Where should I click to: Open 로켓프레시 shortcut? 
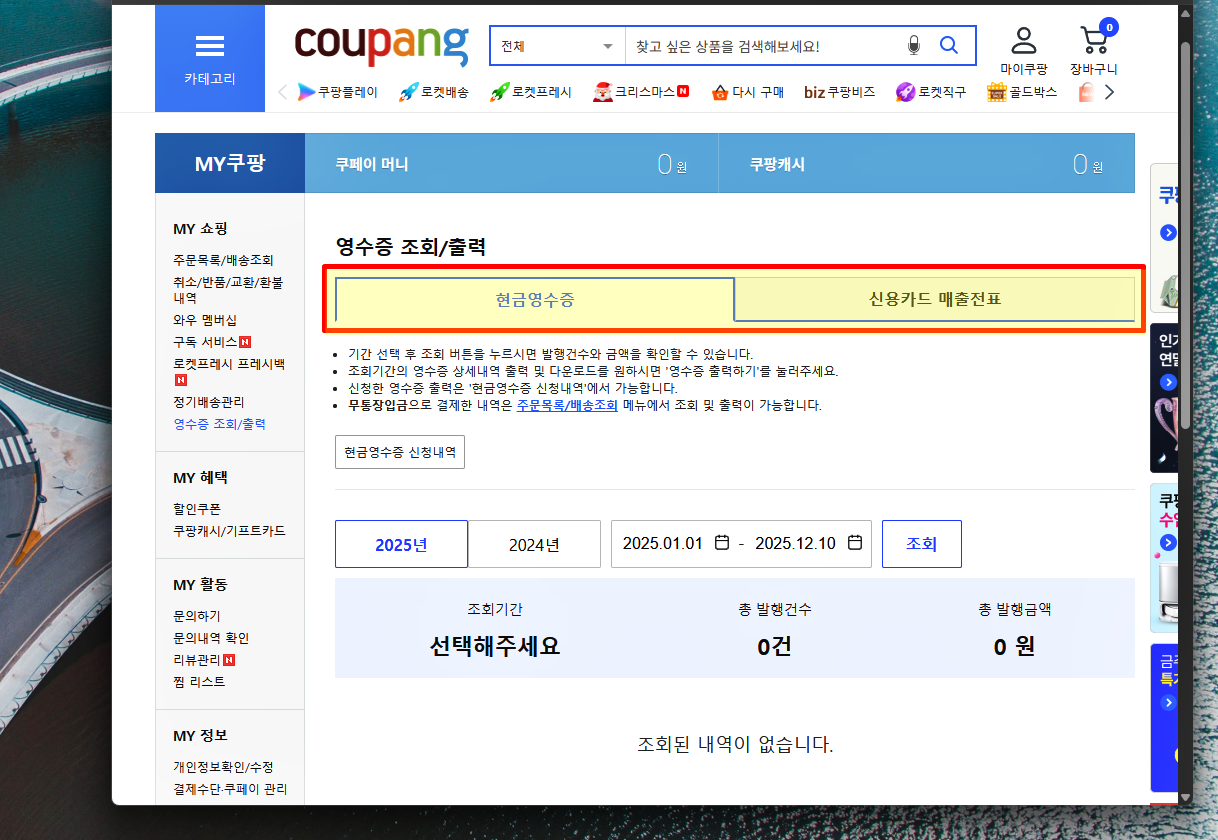(530, 92)
